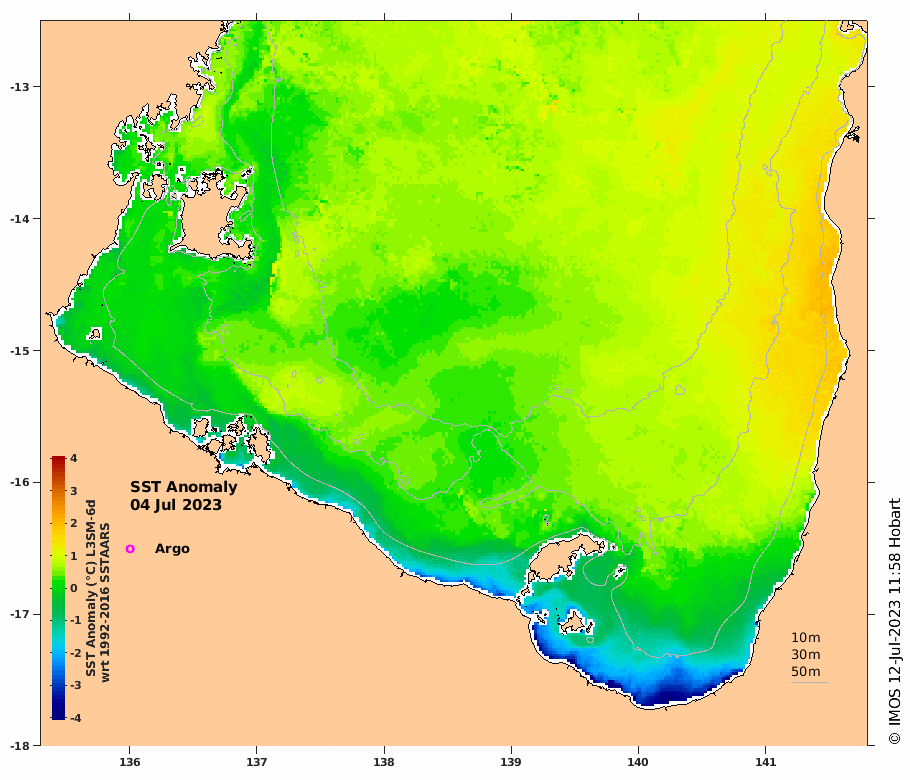Click the color bar value '-2'
Image resolution: width=910 pixels, height=780 pixels.
(x=75, y=653)
